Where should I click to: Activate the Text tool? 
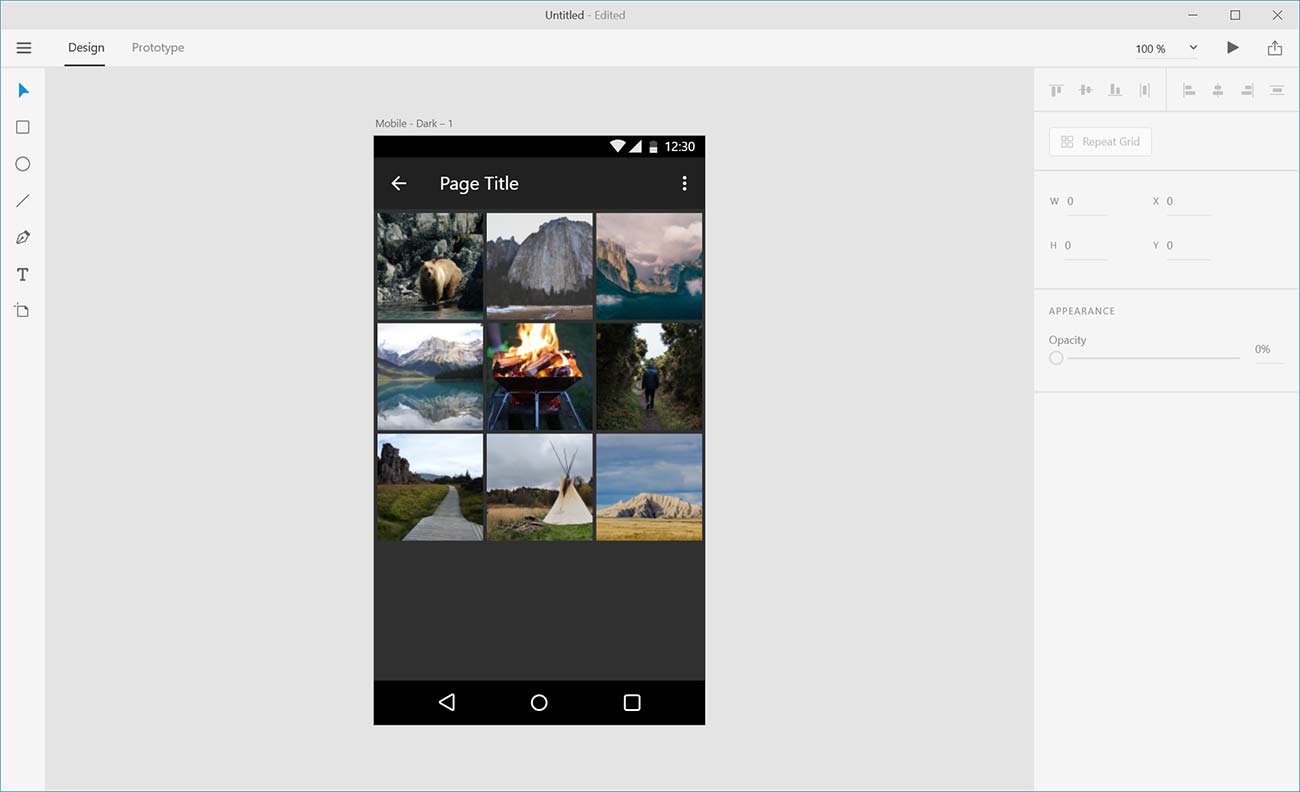coord(23,274)
